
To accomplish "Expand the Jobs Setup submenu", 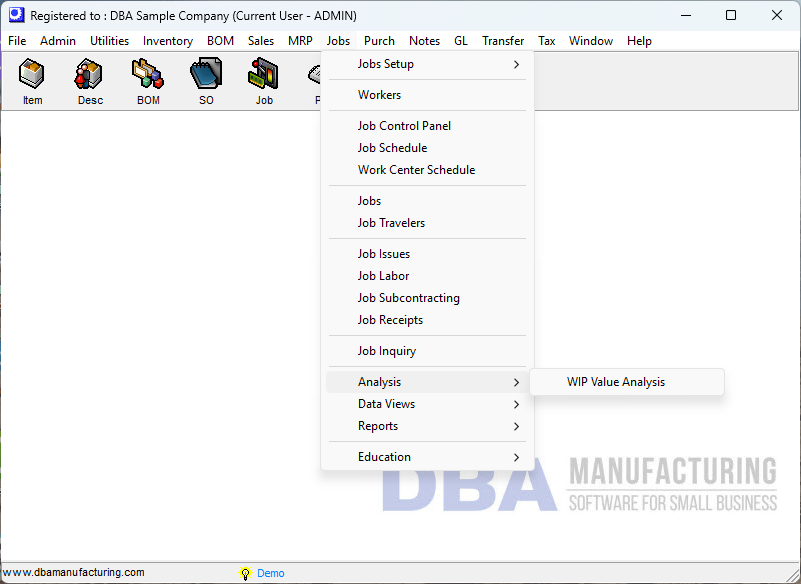I will click(428, 64).
